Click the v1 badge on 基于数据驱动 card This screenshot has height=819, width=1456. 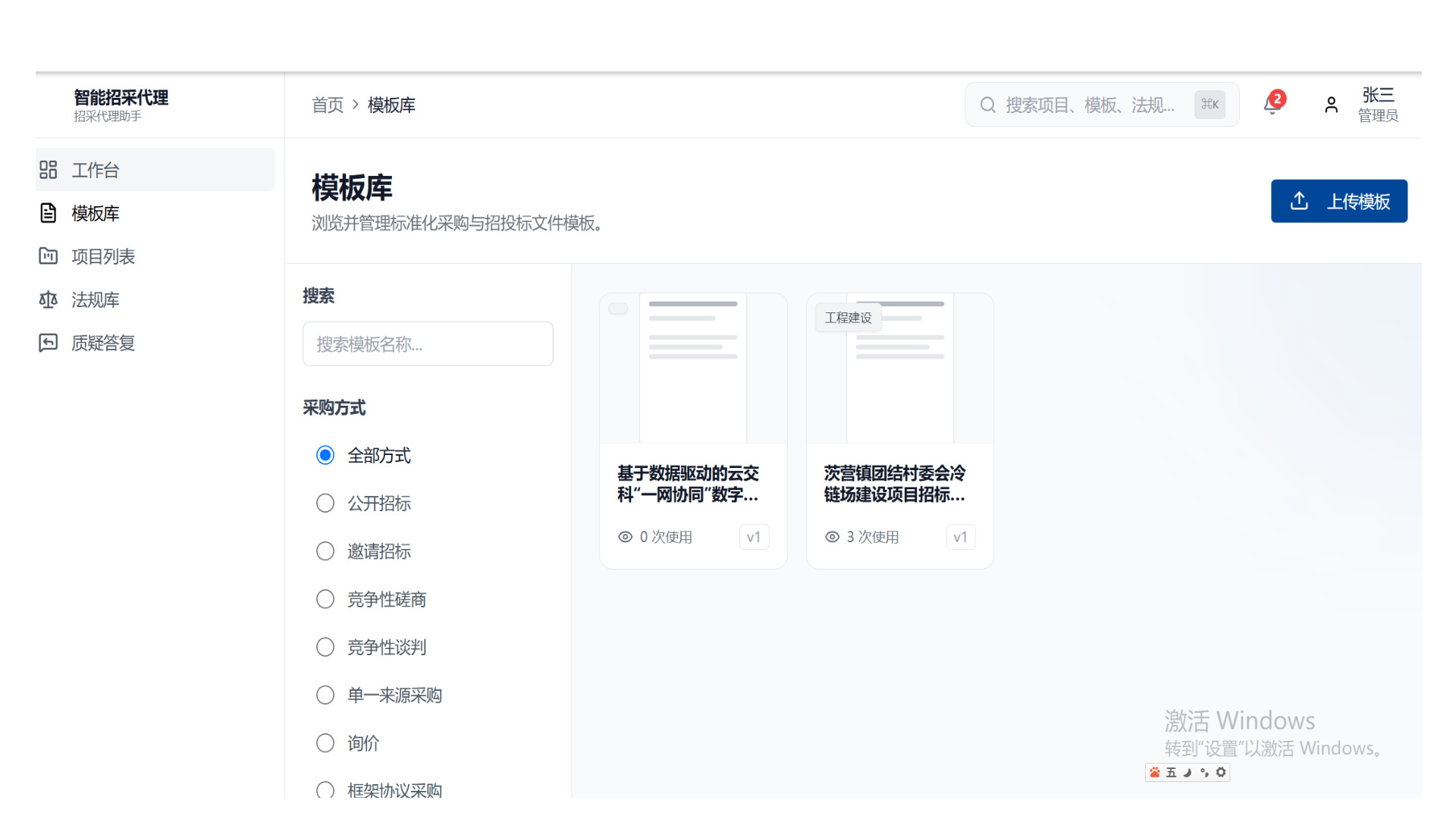tap(754, 537)
